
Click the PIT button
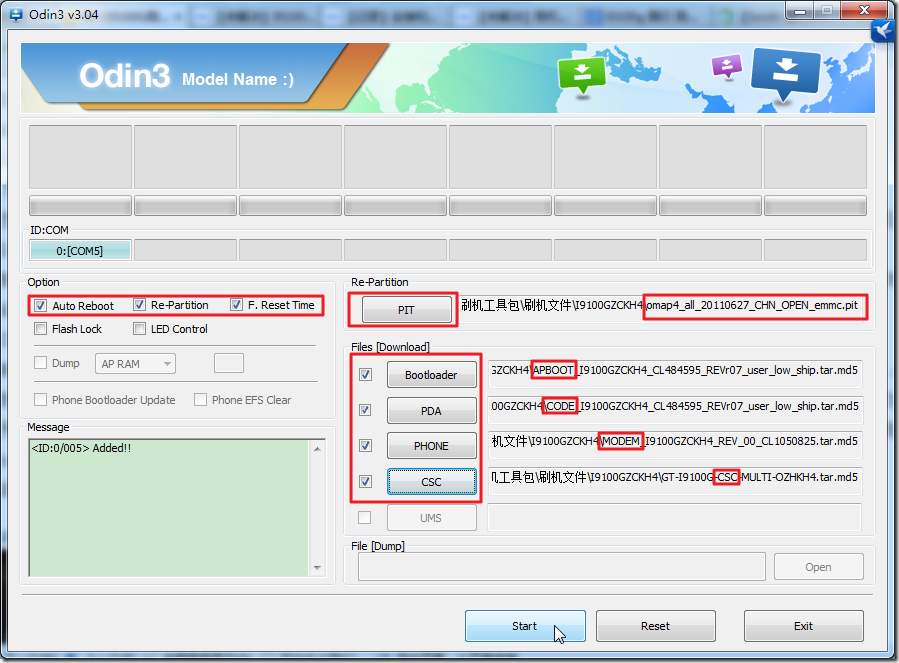pyautogui.click(x=406, y=310)
